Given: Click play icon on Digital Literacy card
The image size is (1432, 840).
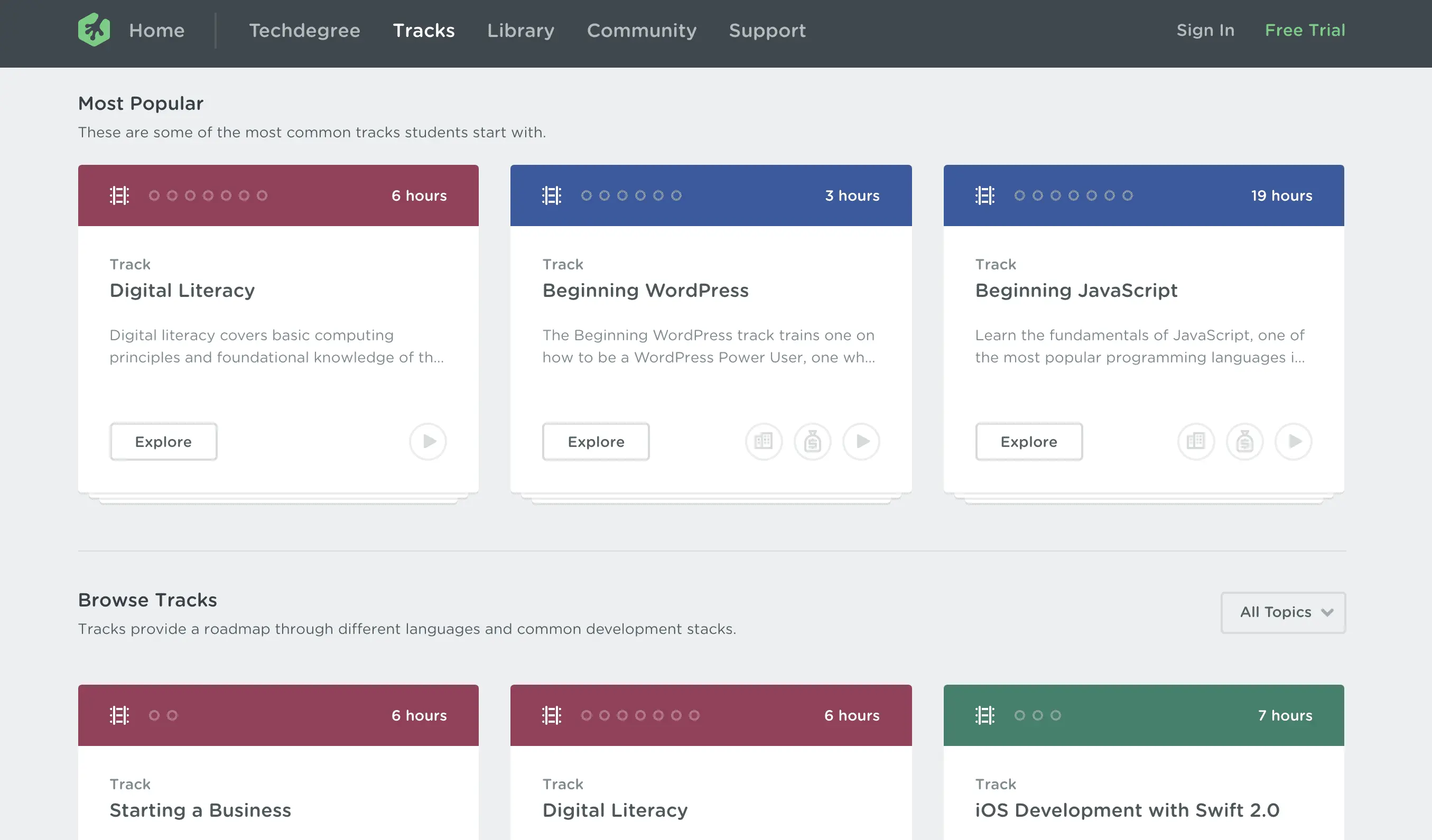Looking at the screenshot, I should point(428,441).
